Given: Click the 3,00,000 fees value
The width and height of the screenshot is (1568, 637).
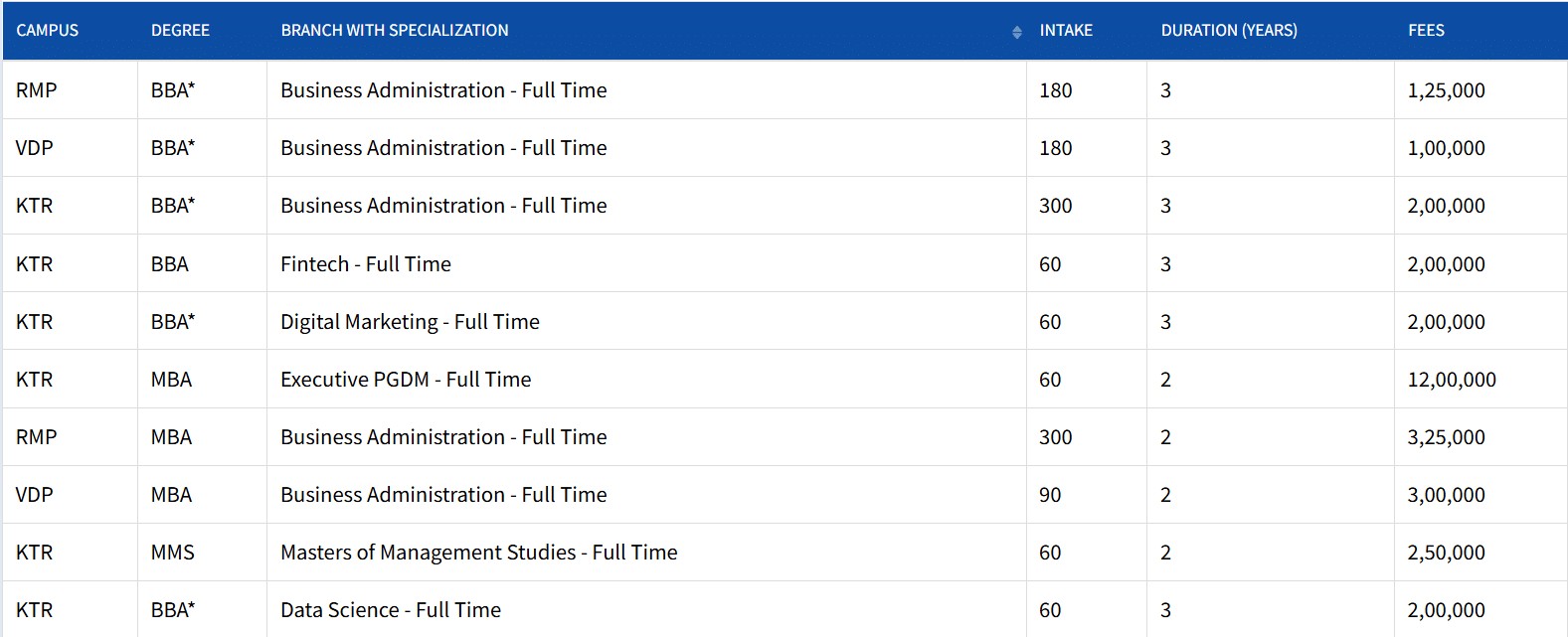Looking at the screenshot, I should point(1446,495).
